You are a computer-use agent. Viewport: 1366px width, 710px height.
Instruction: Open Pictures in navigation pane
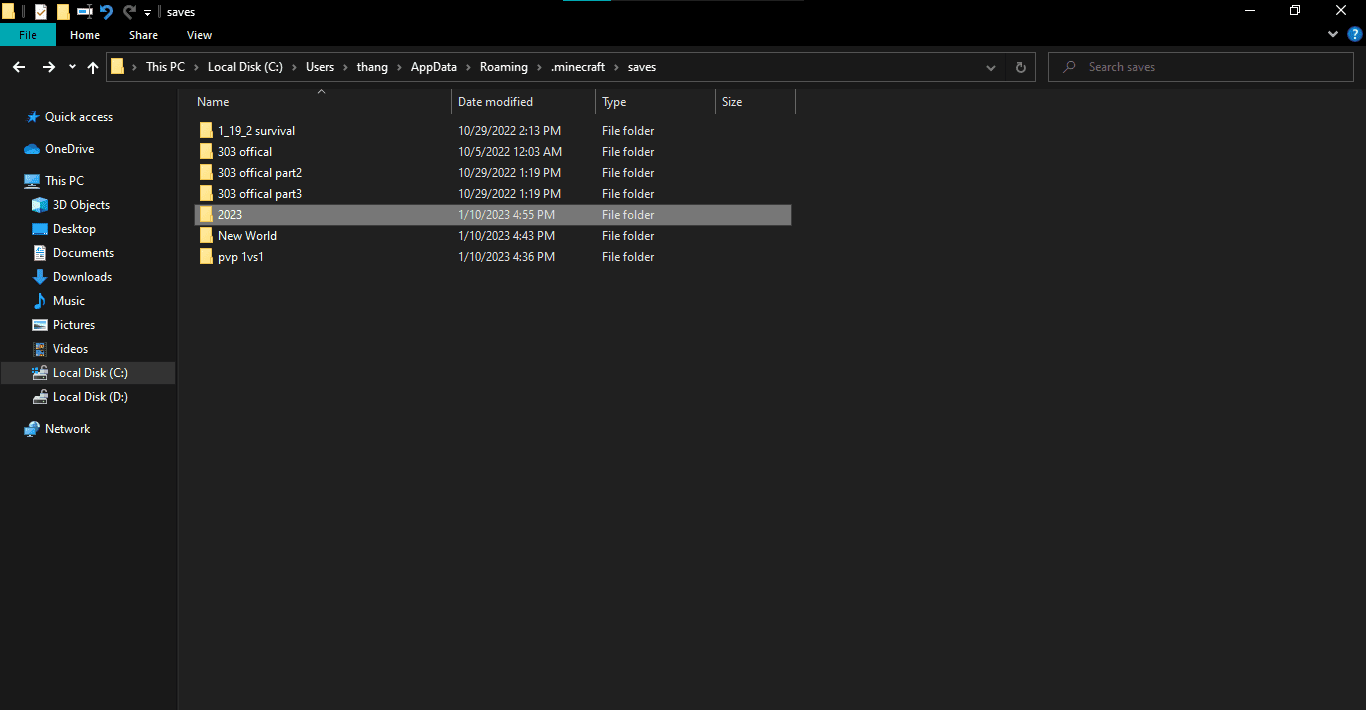point(74,325)
